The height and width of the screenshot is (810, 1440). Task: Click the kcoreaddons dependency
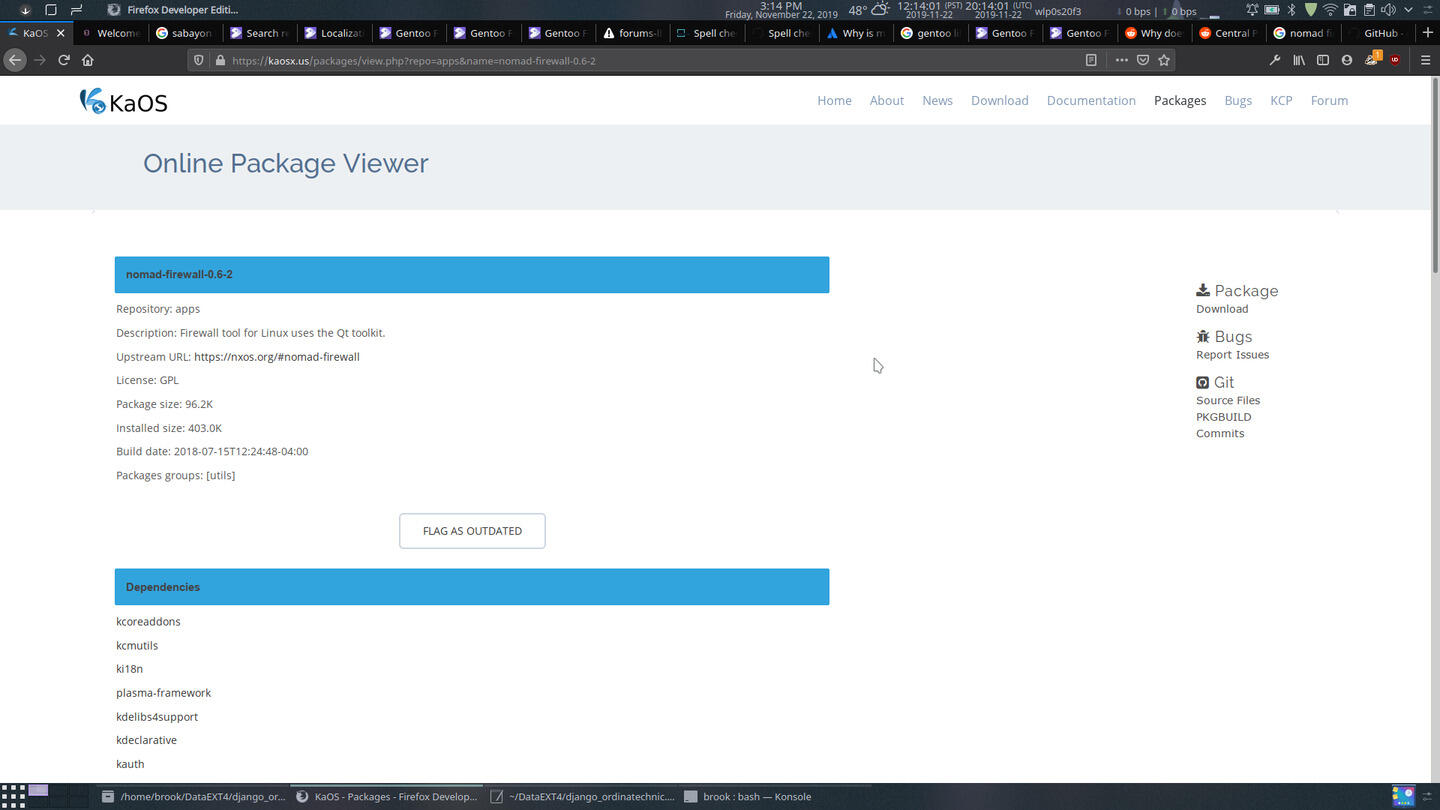click(148, 622)
